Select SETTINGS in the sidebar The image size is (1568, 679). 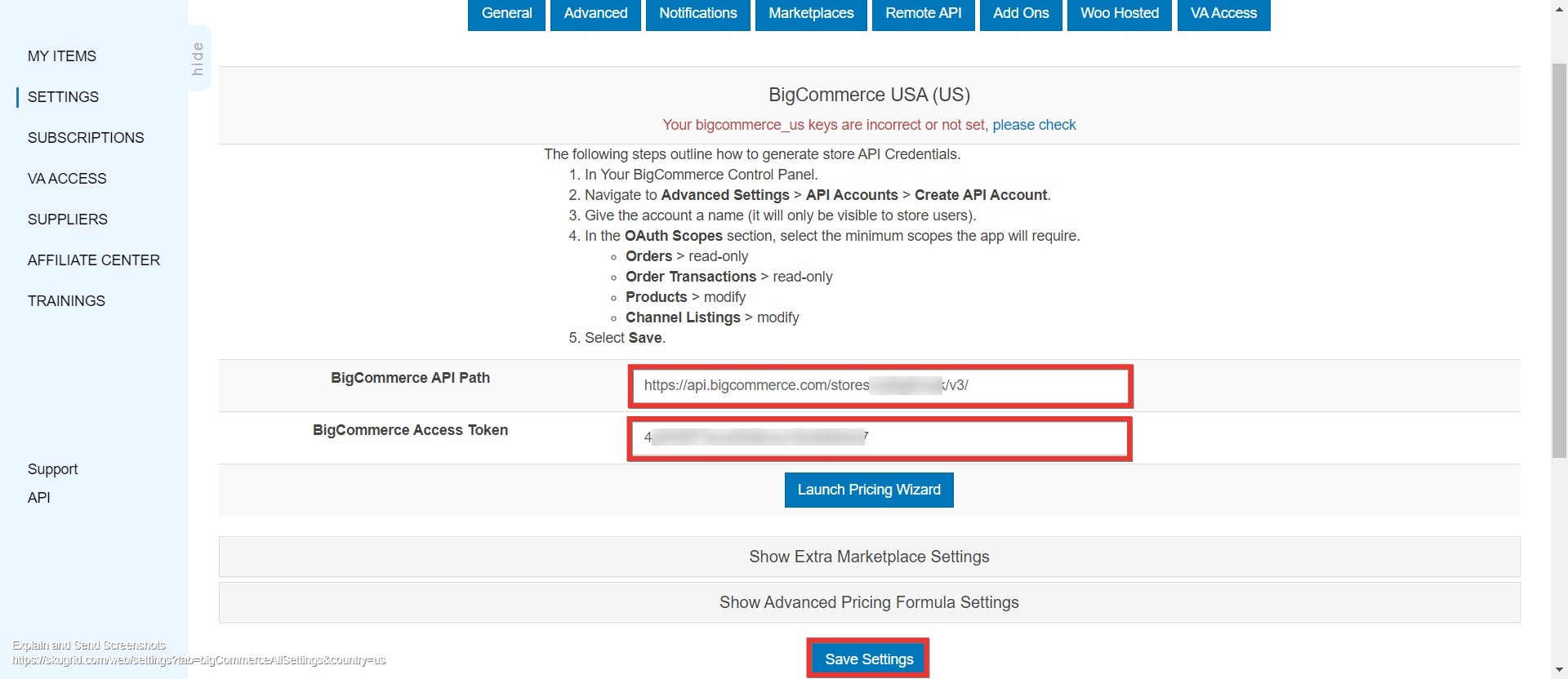click(x=63, y=97)
